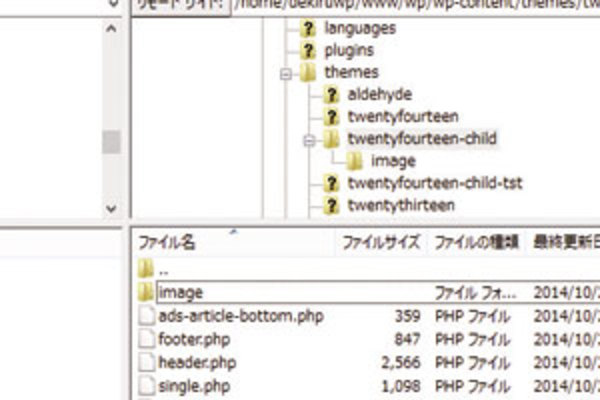Click the 1,098 file size cell
The image size is (600, 400).
click(401, 387)
